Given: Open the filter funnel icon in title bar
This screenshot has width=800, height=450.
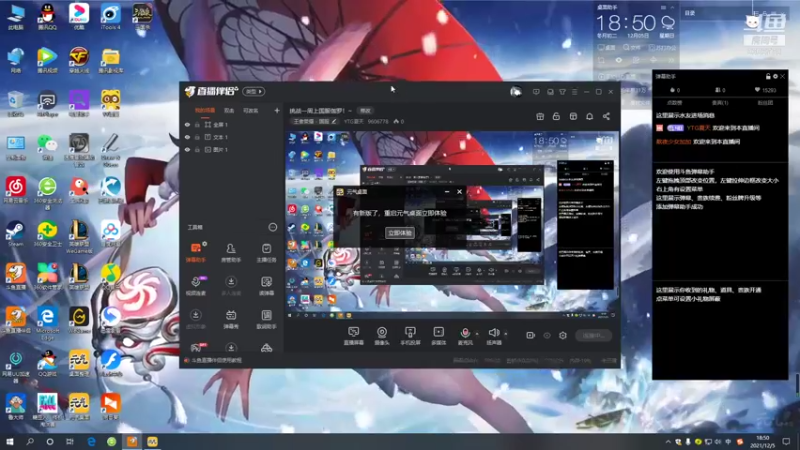Looking at the screenshot, I should pos(562,92).
